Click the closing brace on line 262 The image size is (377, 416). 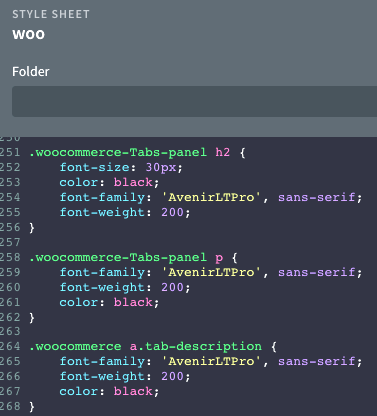(x=32, y=318)
